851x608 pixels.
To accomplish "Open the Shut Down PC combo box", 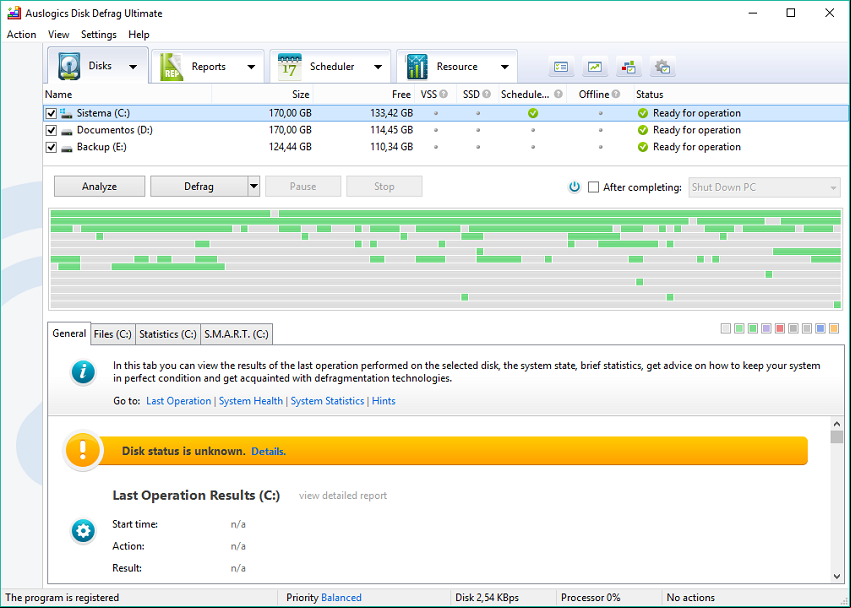I will pyautogui.click(x=764, y=187).
